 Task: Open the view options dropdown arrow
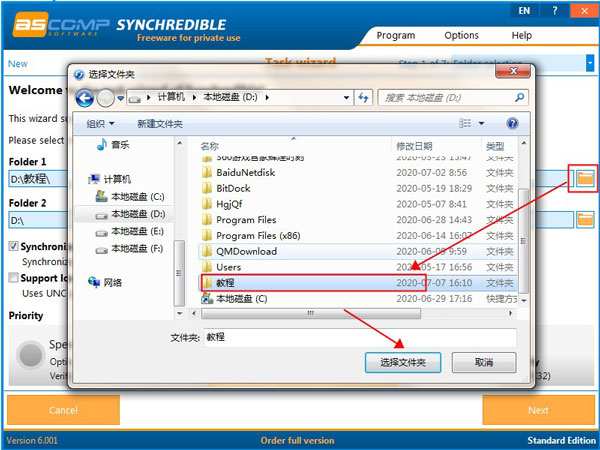[x=481, y=123]
